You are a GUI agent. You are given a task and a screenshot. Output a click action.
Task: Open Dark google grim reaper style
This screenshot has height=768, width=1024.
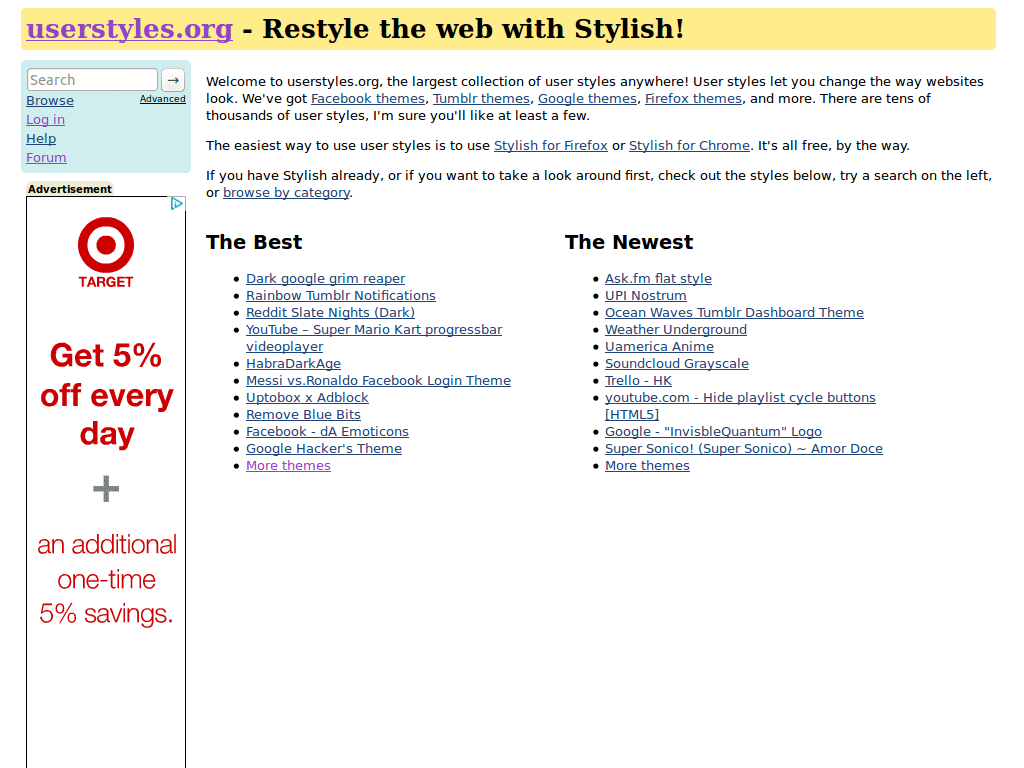(x=325, y=279)
